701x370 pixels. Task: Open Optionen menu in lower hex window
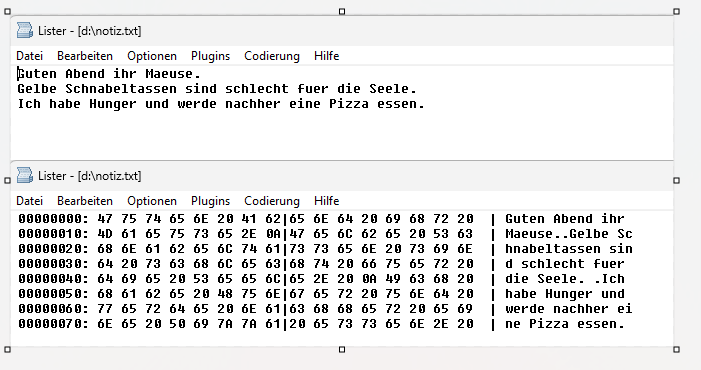tap(152, 201)
